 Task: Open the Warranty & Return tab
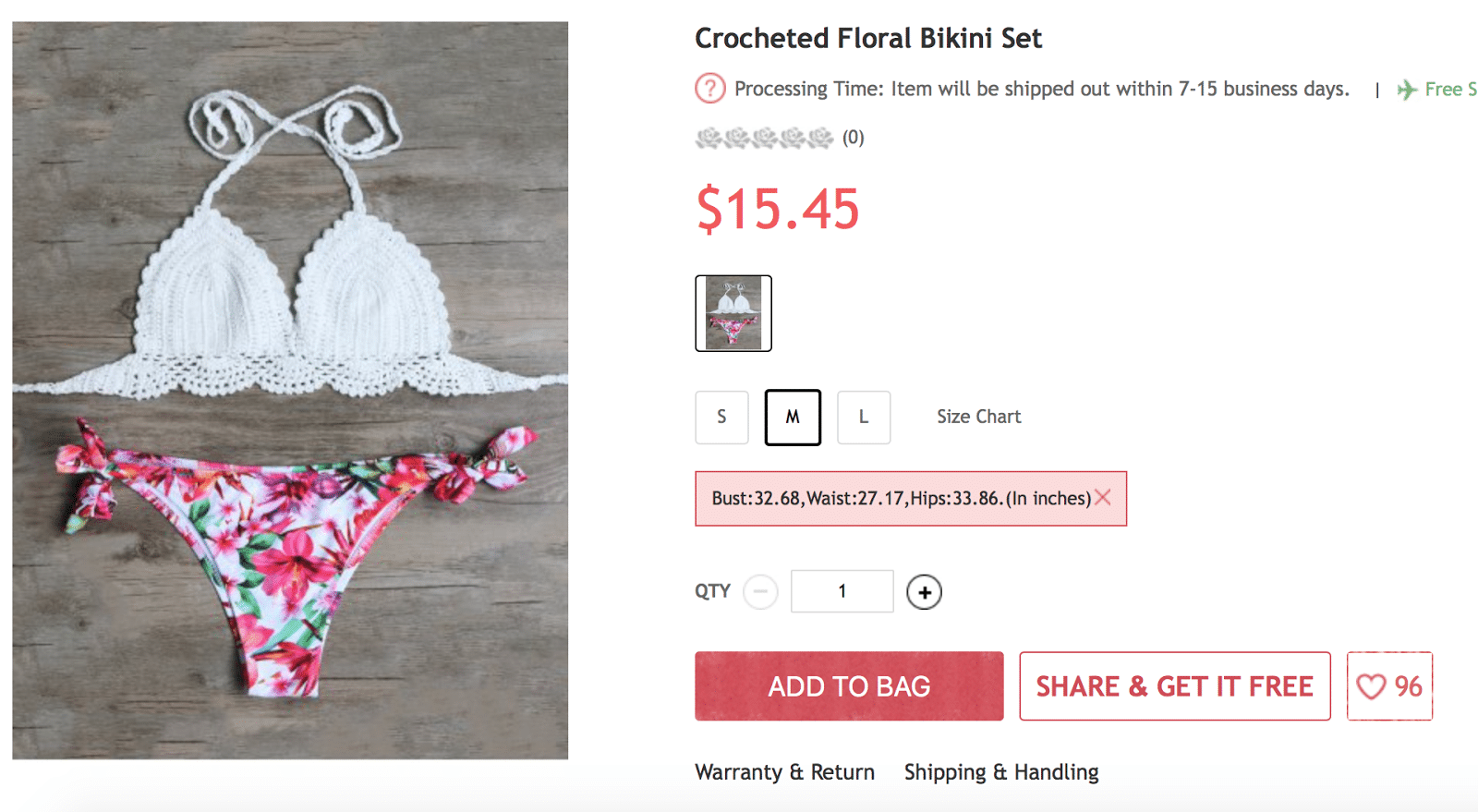pos(784,772)
